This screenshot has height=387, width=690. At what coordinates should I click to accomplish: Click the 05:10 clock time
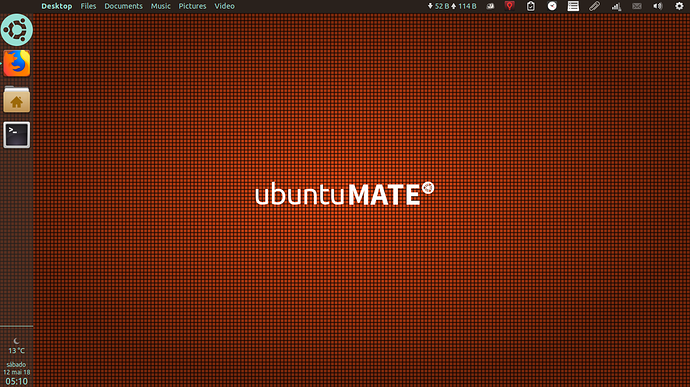[17, 381]
